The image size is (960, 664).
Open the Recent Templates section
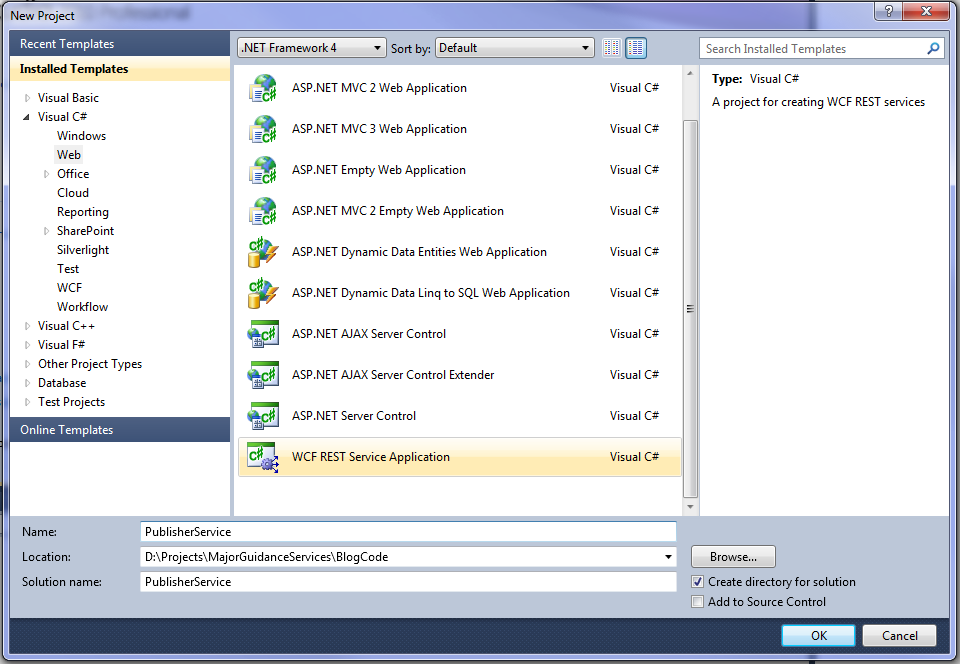coord(120,44)
